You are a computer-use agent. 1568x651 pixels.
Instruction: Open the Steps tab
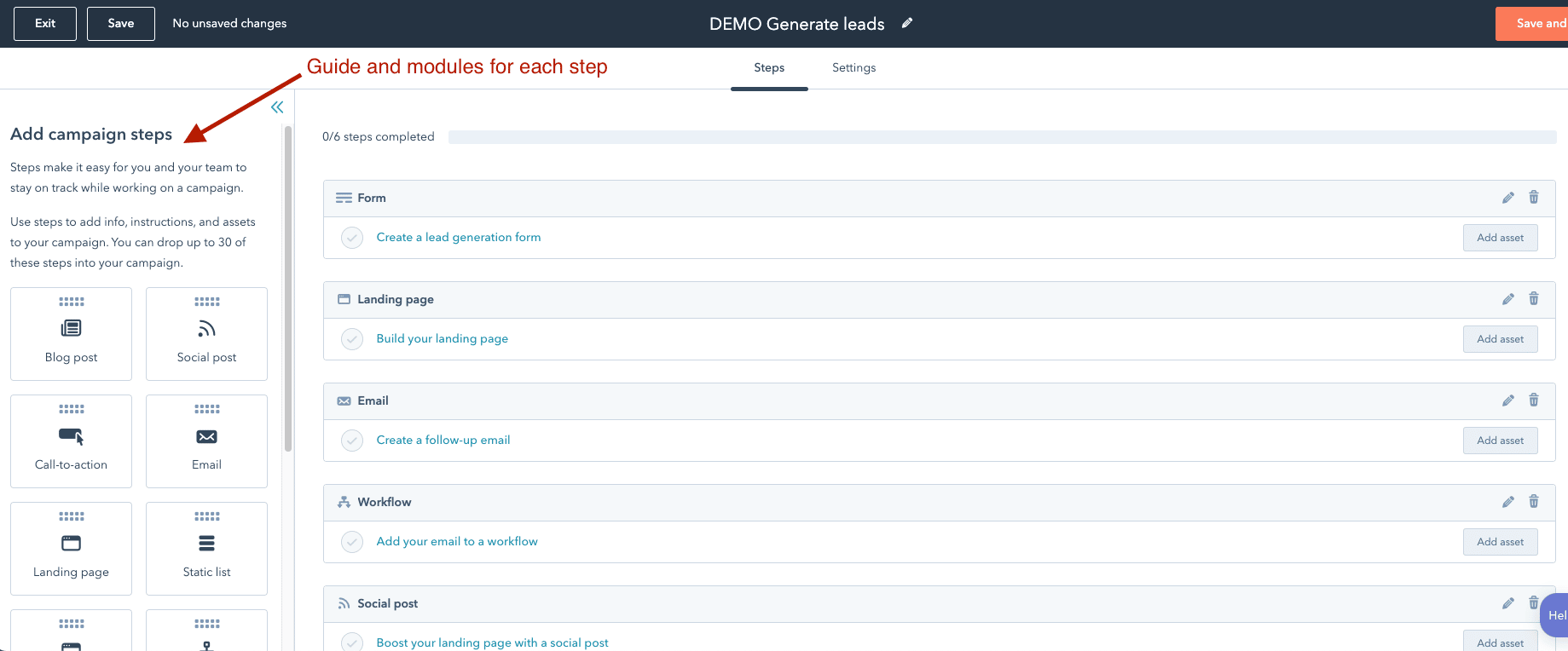click(x=768, y=68)
